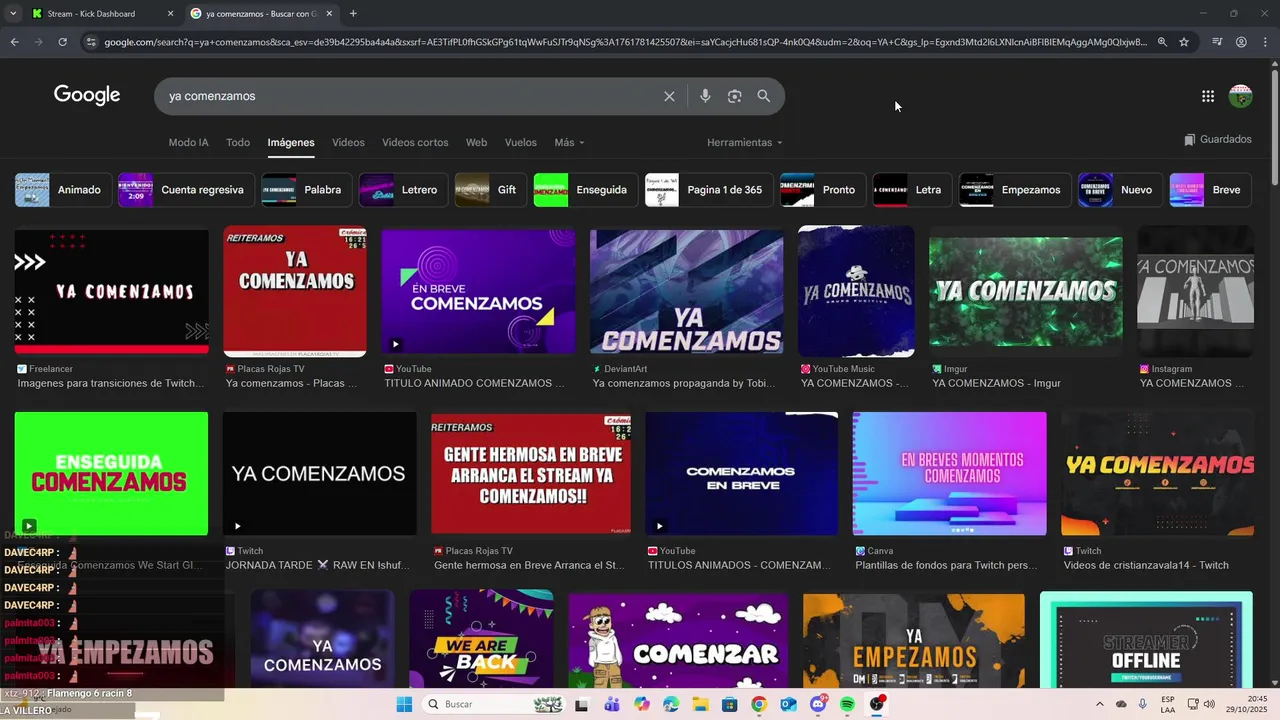Screen dimensions: 1280x720
Task: Open Microsoft Teams in taskbar
Action: click(612, 704)
